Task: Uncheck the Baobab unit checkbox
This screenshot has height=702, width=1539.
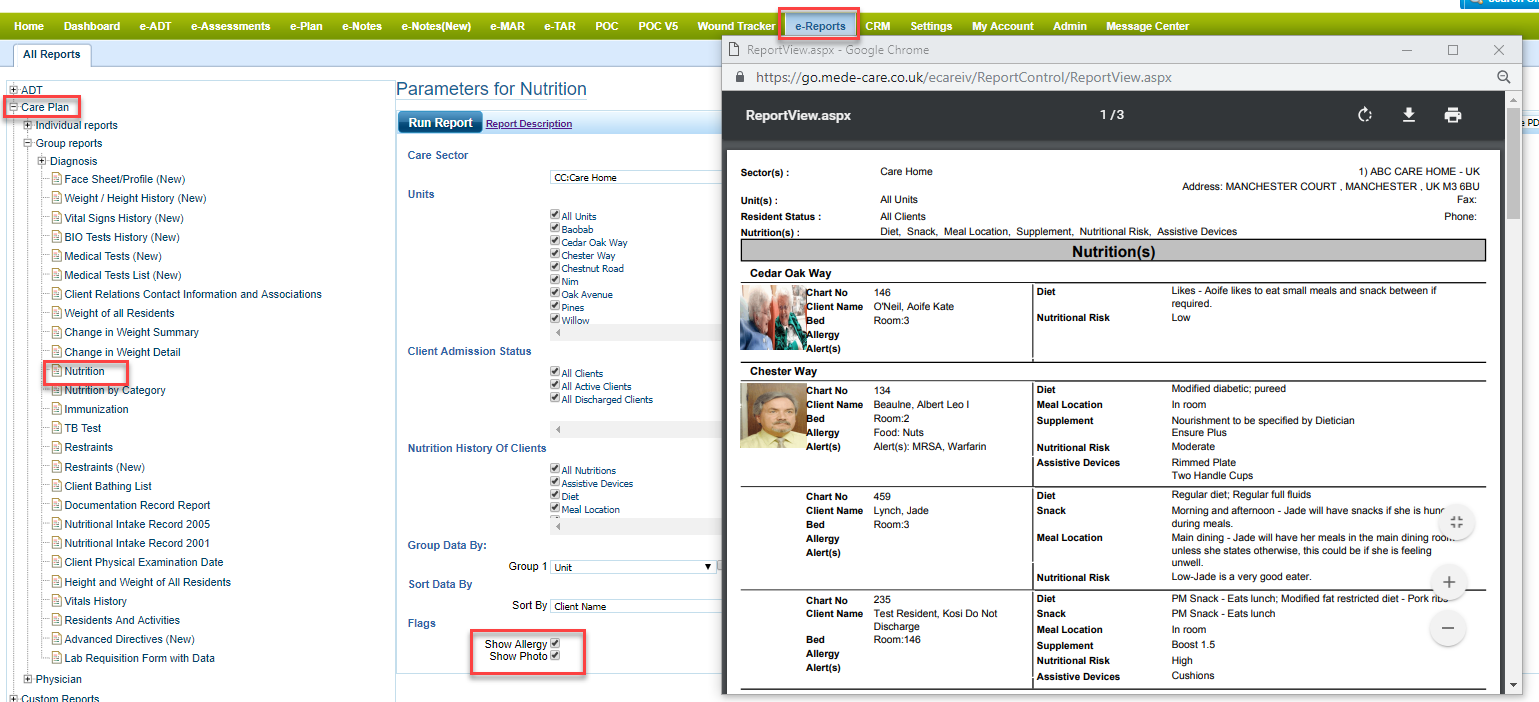Action: click(555, 229)
